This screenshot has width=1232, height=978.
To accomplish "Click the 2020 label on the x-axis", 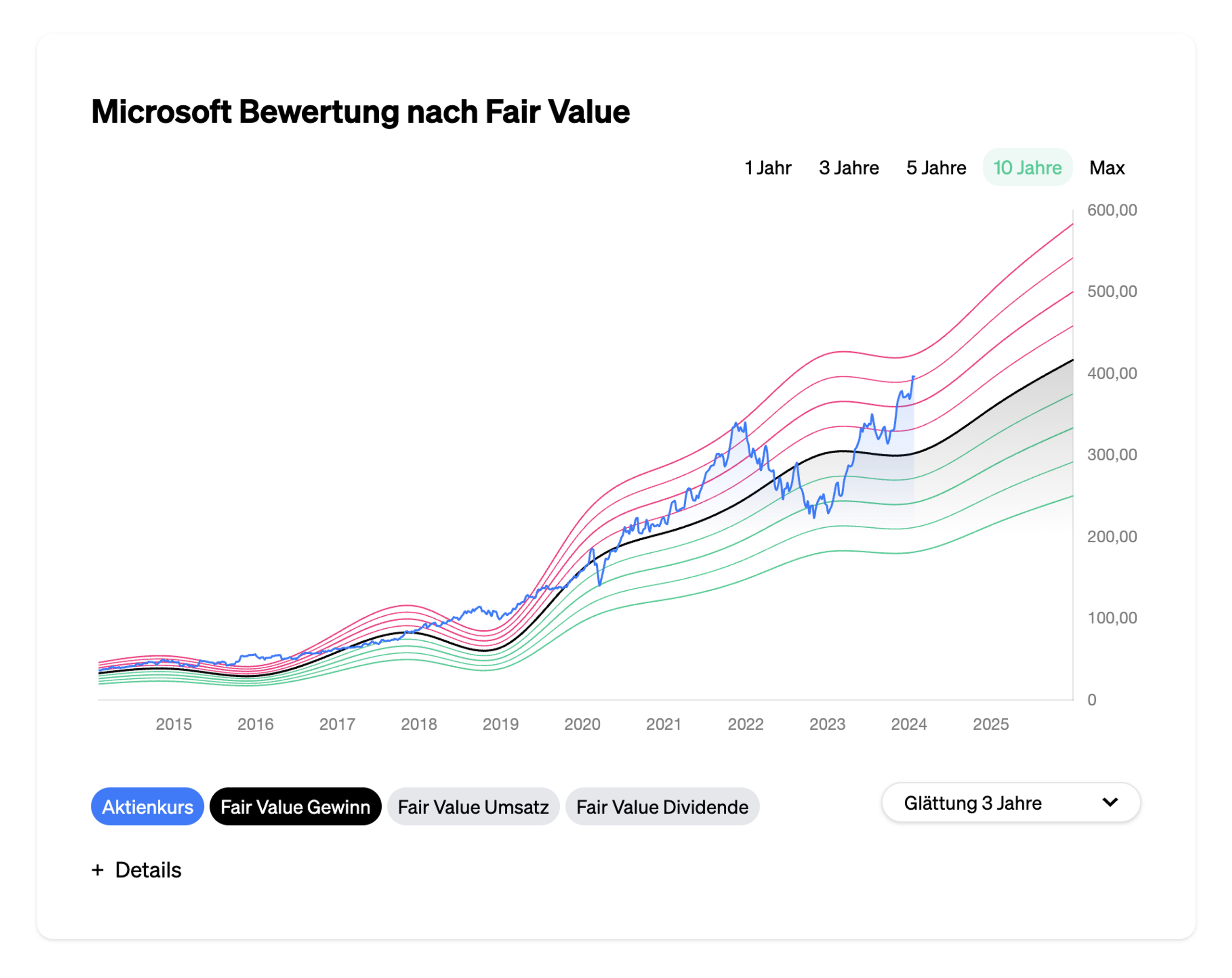I will coord(582,724).
